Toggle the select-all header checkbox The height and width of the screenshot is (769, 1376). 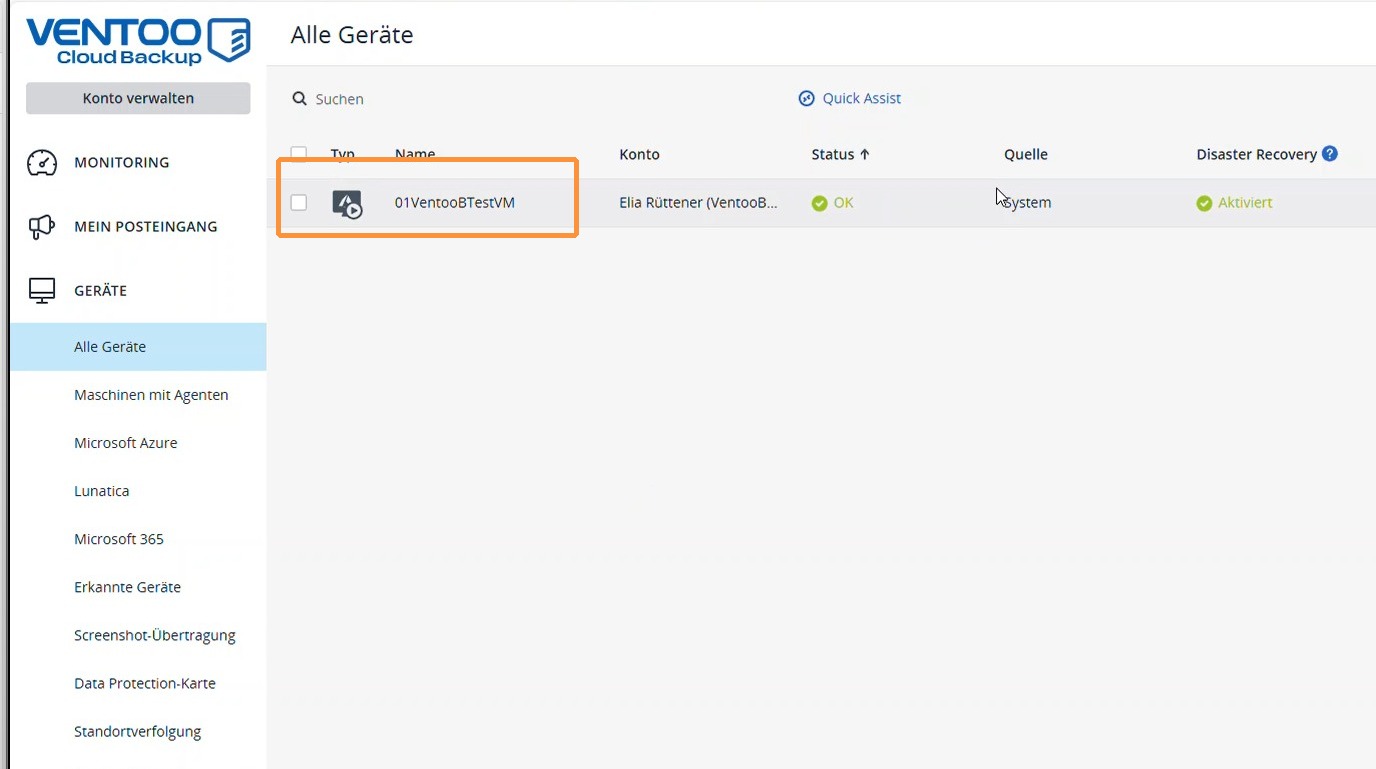pyautogui.click(x=299, y=154)
